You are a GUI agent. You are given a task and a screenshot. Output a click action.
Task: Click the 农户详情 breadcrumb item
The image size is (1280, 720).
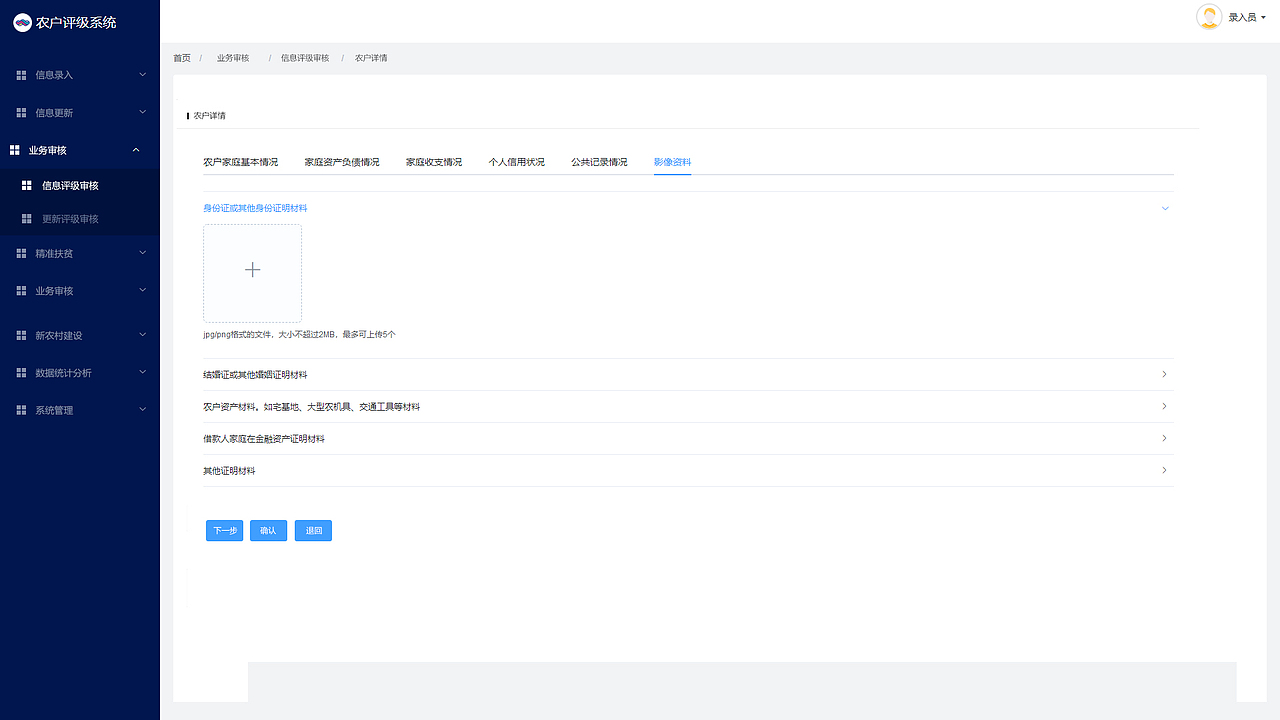[371, 58]
